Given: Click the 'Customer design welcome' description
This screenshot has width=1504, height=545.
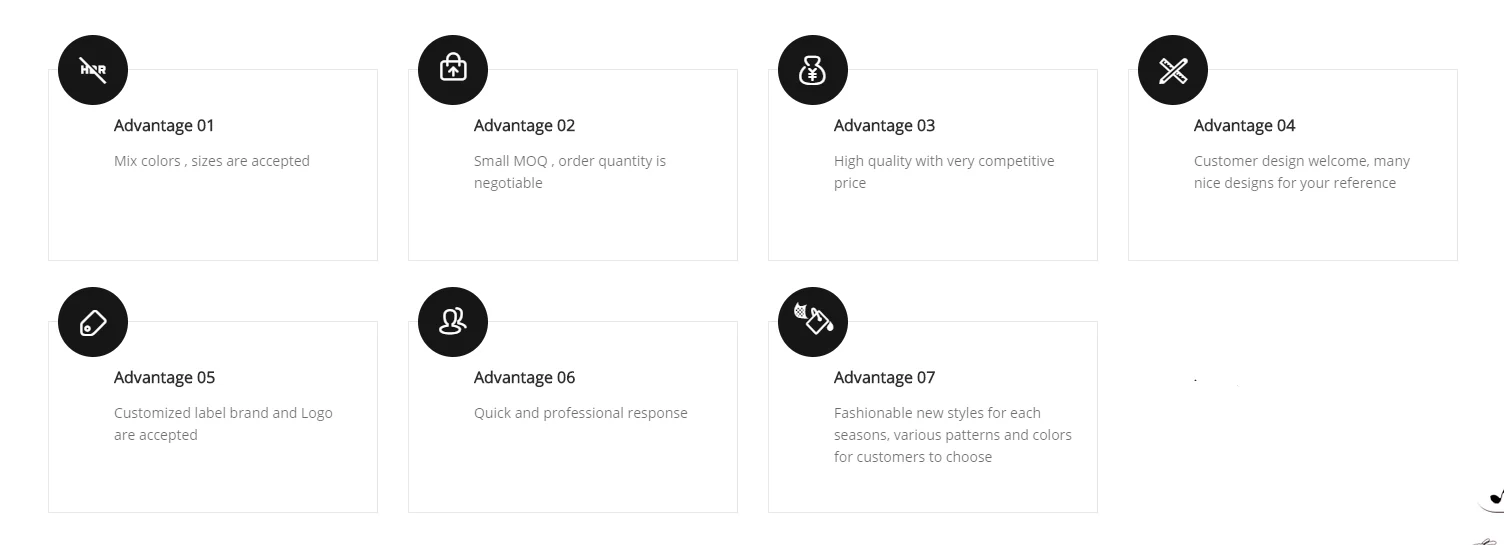Looking at the screenshot, I should (1302, 172).
